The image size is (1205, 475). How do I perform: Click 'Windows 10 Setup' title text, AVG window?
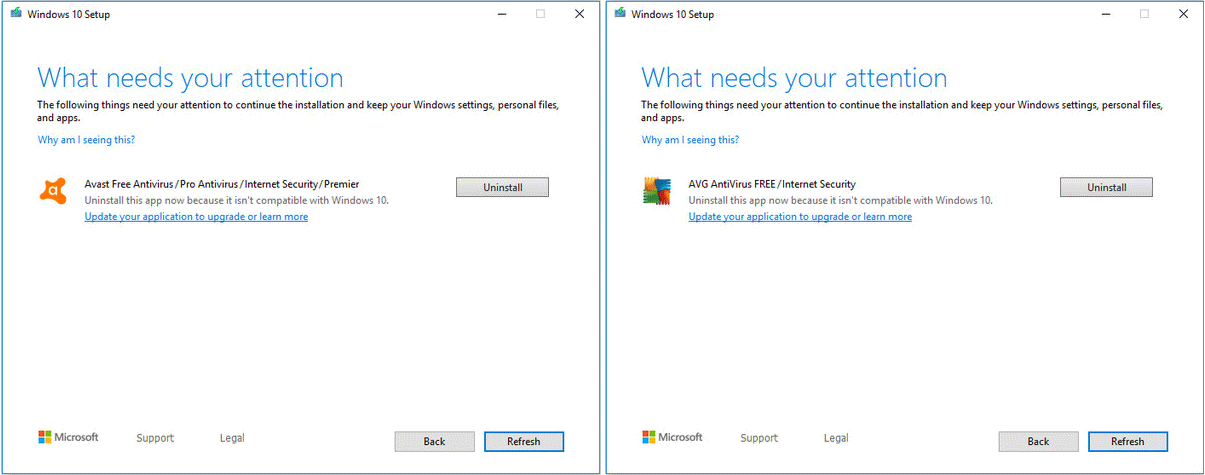click(x=673, y=15)
